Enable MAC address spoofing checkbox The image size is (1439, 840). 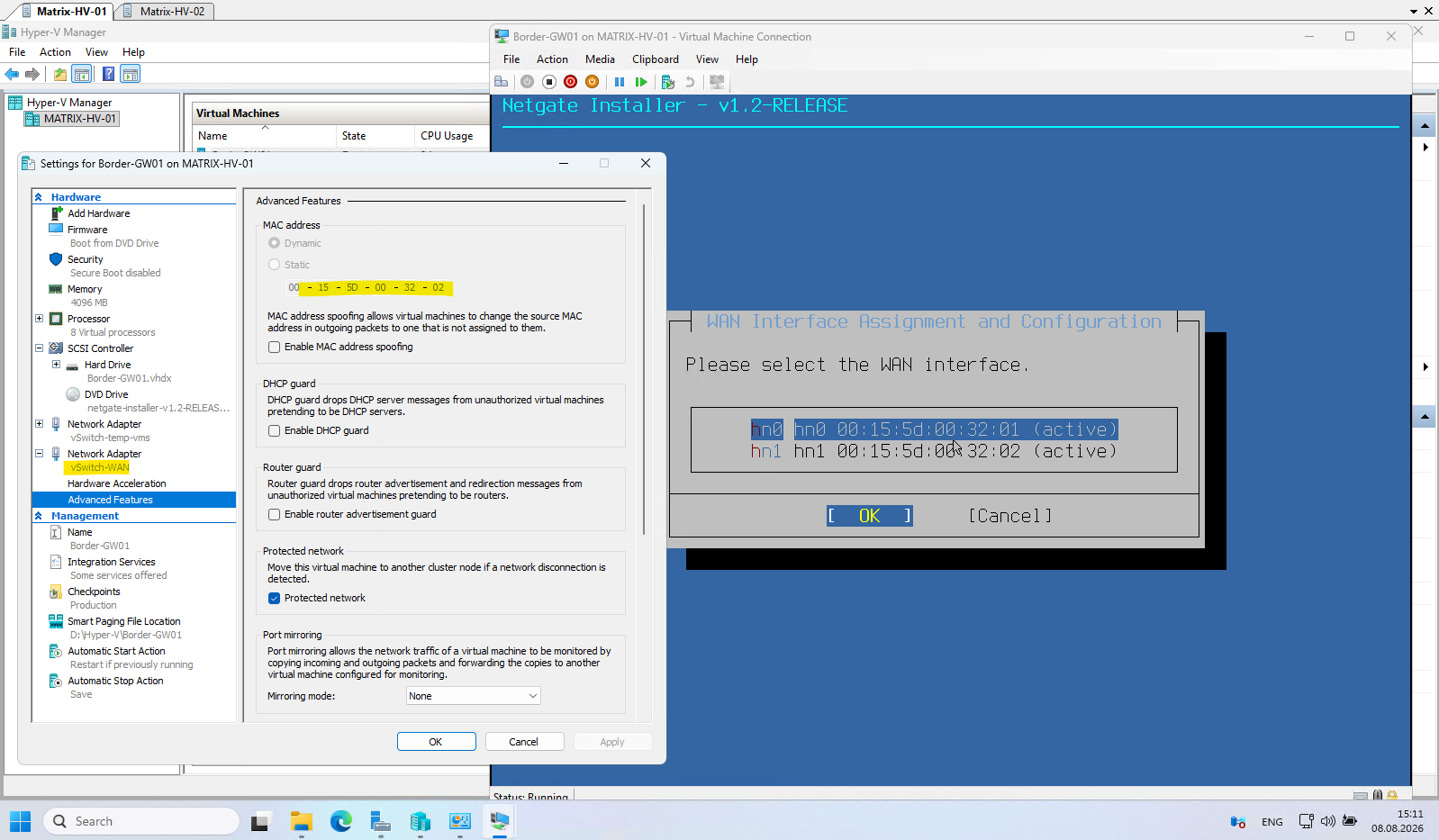point(274,347)
